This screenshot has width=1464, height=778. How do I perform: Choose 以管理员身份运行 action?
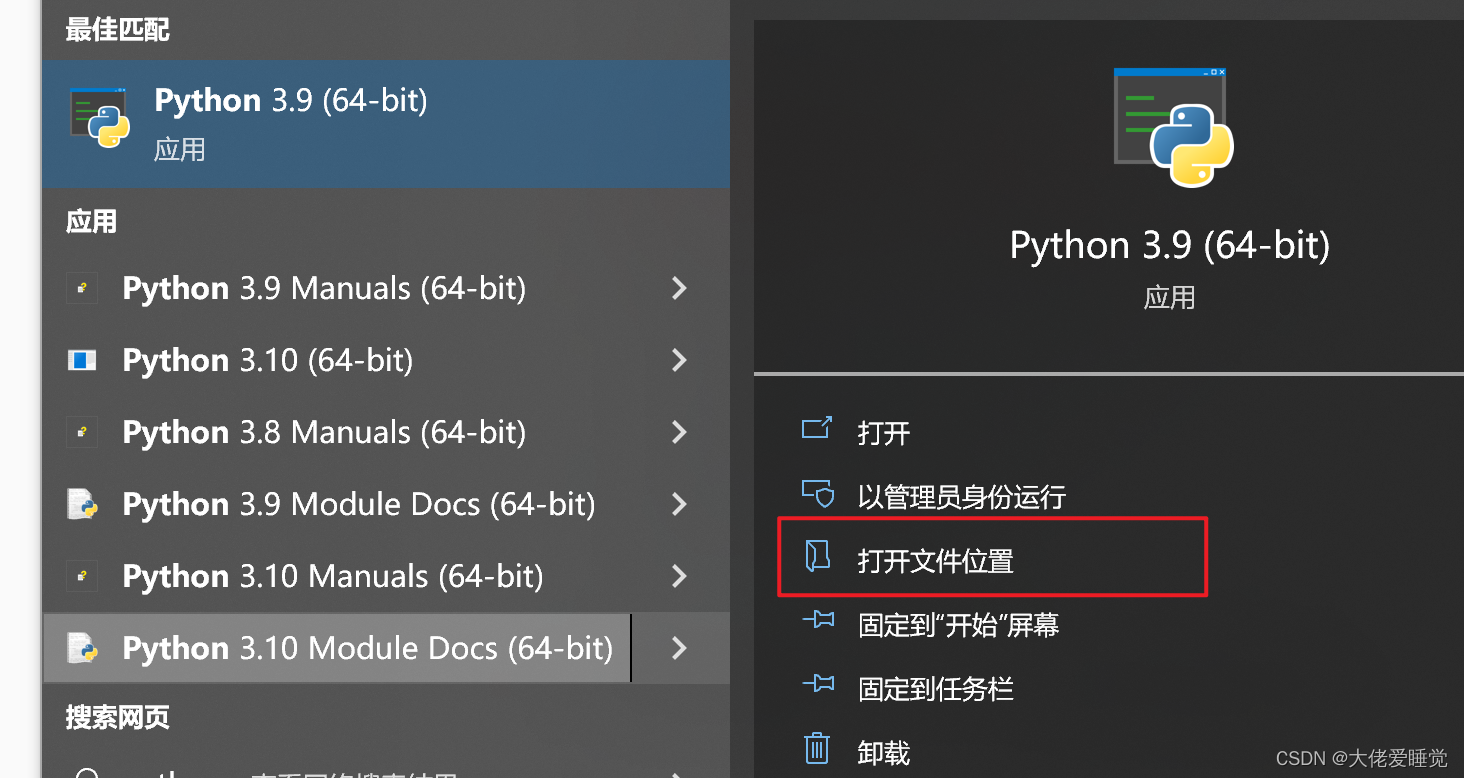[x=962, y=497]
